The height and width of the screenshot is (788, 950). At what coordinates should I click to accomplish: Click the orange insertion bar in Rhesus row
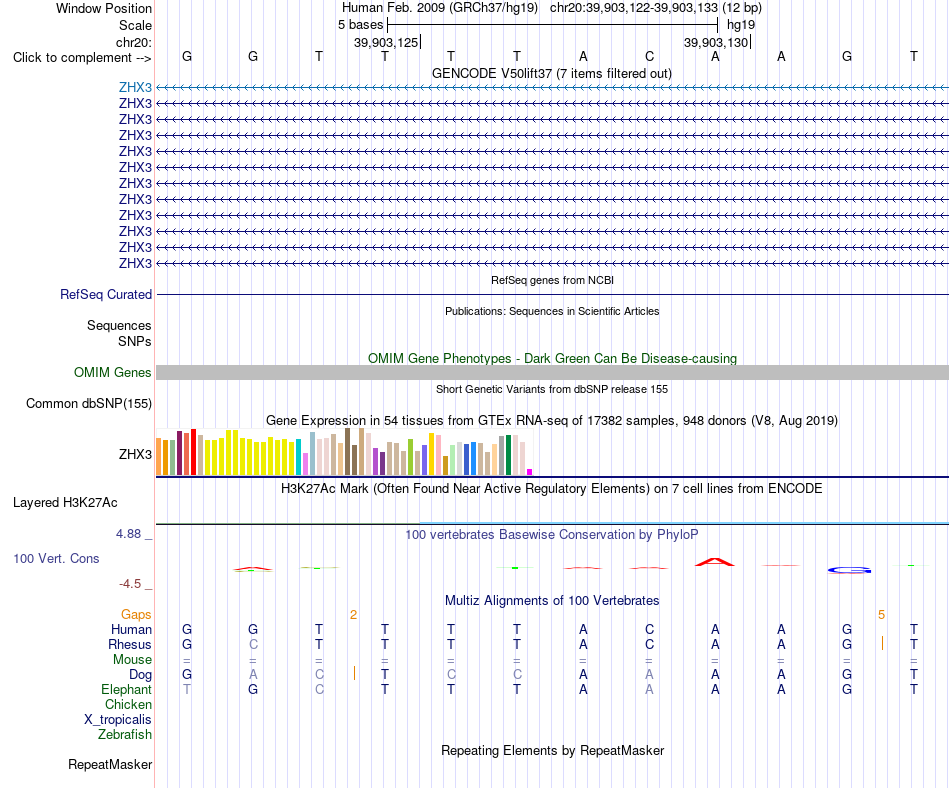coord(882,643)
